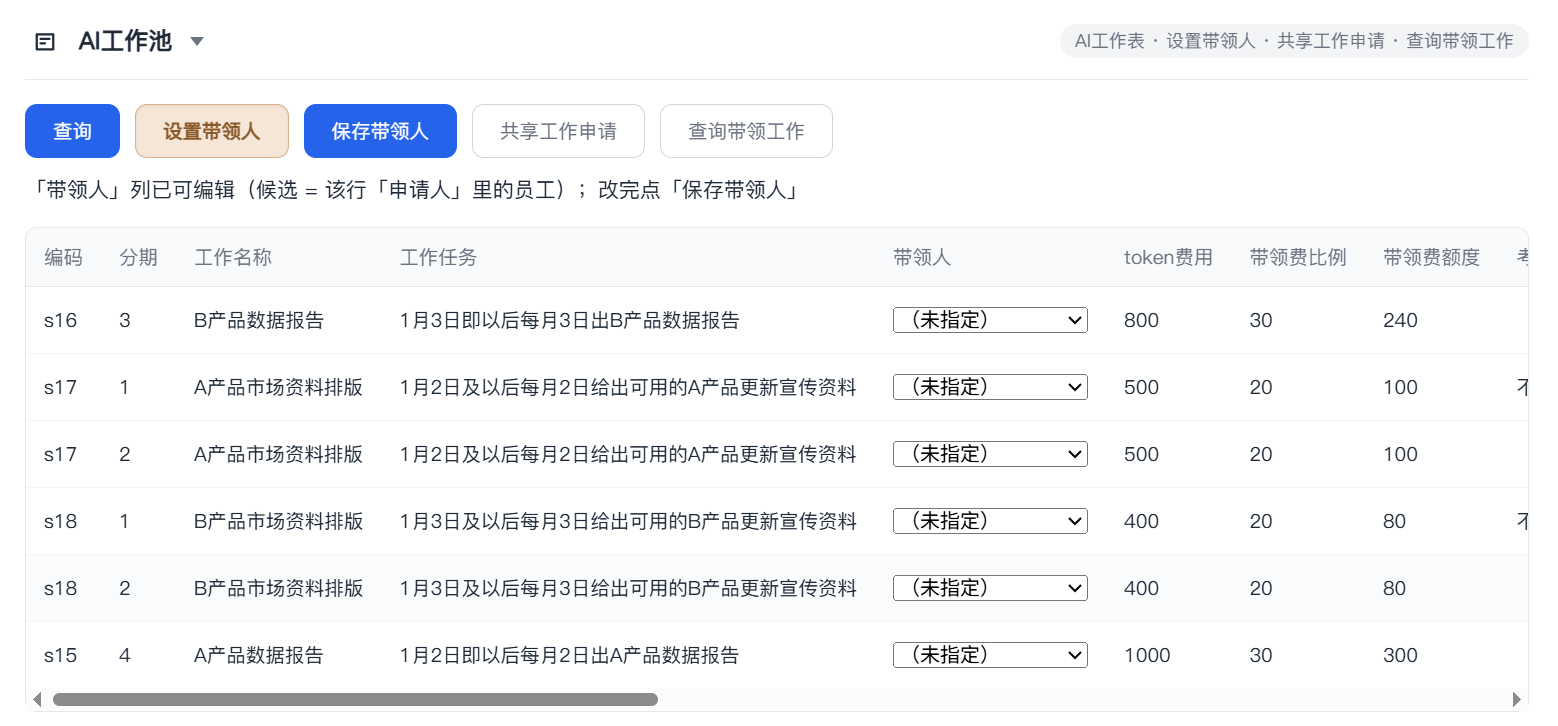Click the 编码 column header
Screen dimensions: 1558x726
[x=63, y=257]
